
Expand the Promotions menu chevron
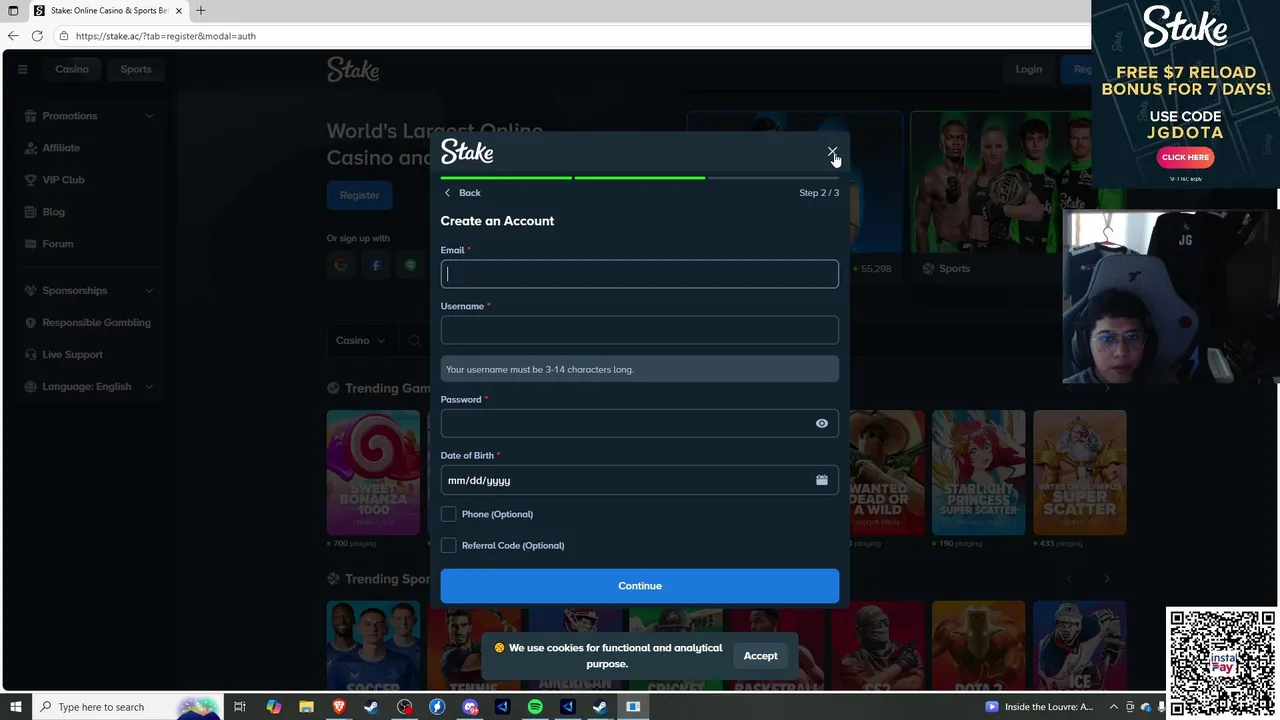click(149, 116)
